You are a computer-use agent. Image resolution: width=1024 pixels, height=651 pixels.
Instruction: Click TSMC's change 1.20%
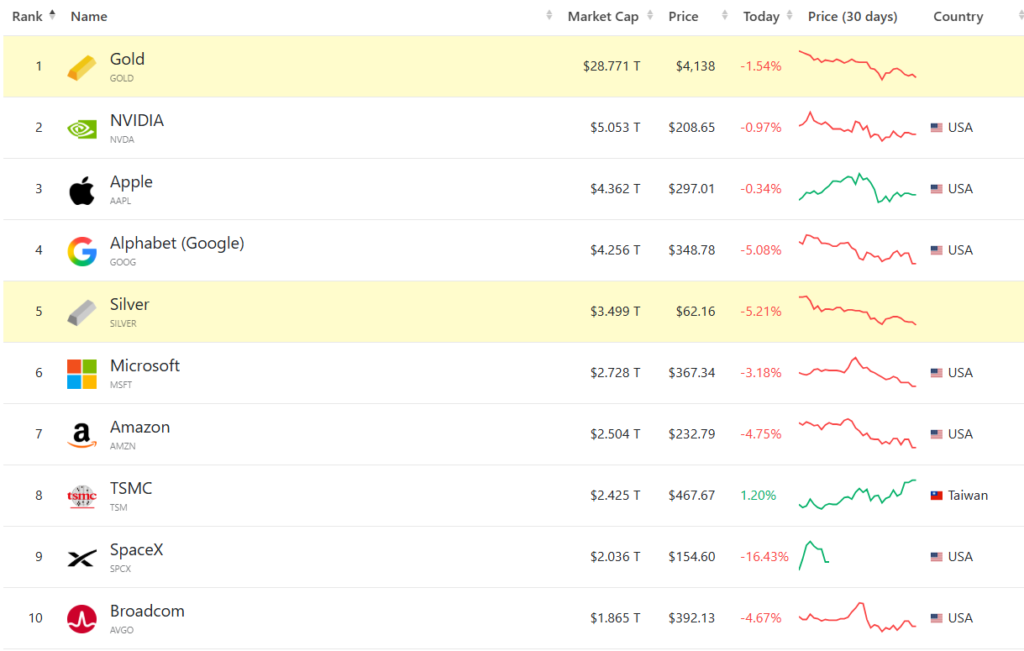coord(758,496)
